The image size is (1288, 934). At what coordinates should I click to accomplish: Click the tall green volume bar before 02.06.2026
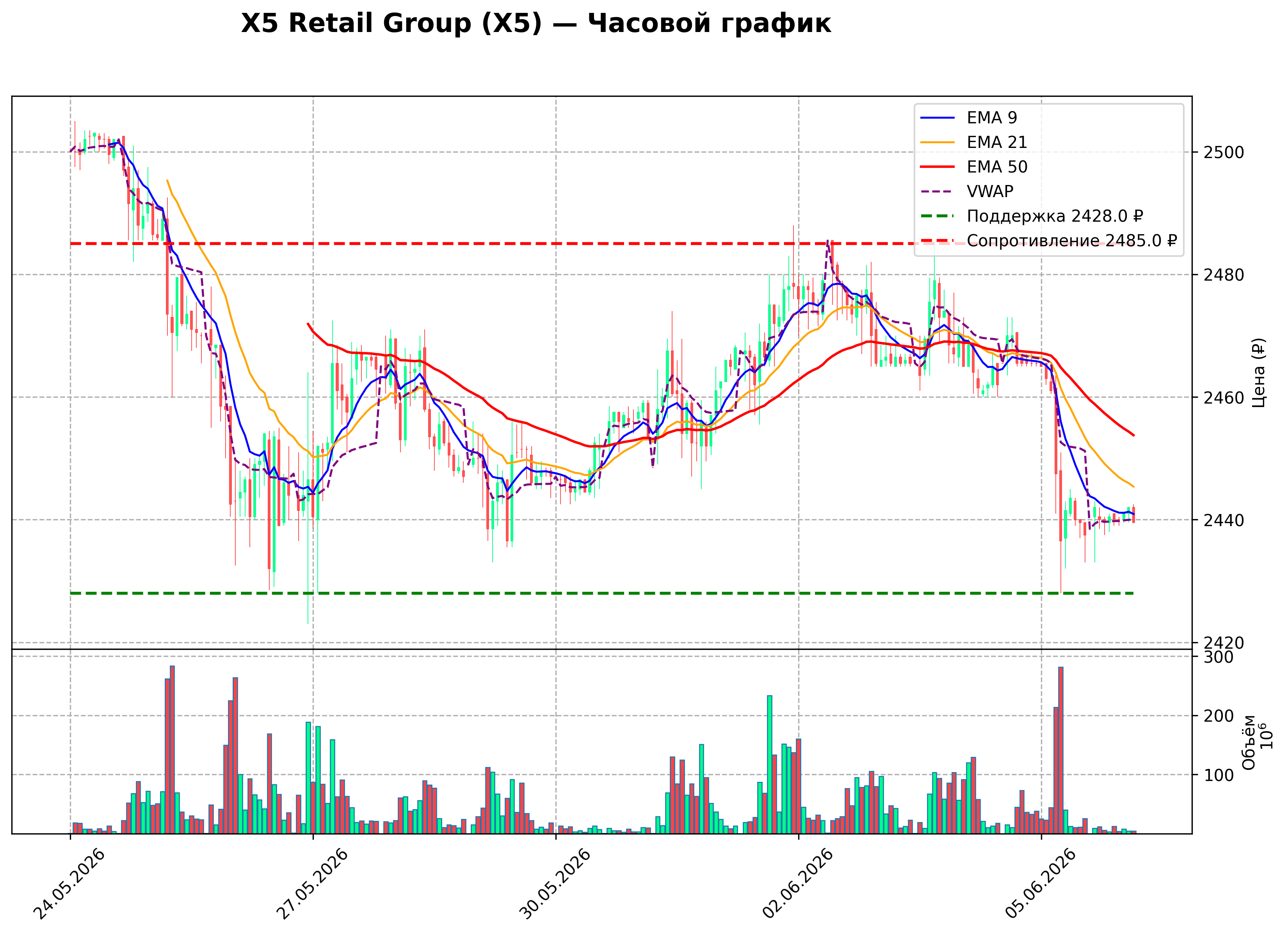(x=770, y=764)
